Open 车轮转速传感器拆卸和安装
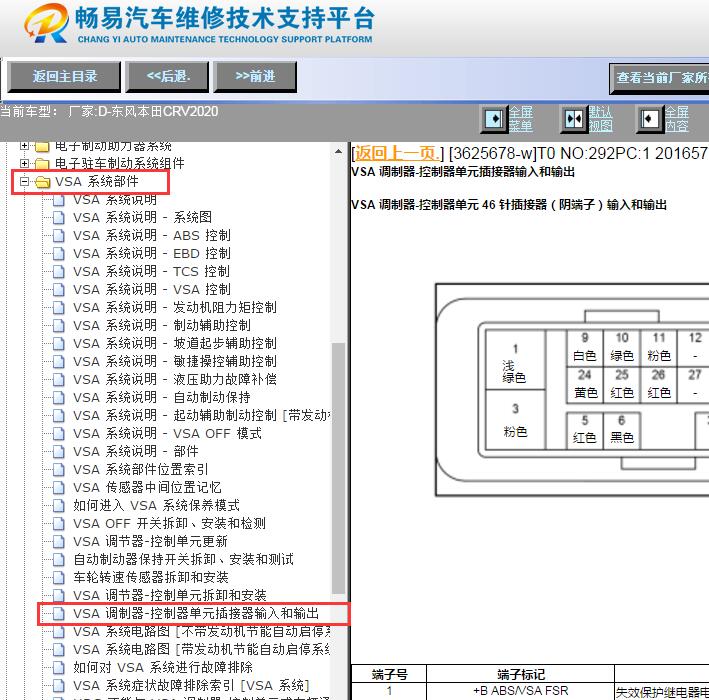The height and width of the screenshot is (700, 709). tap(151, 577)
